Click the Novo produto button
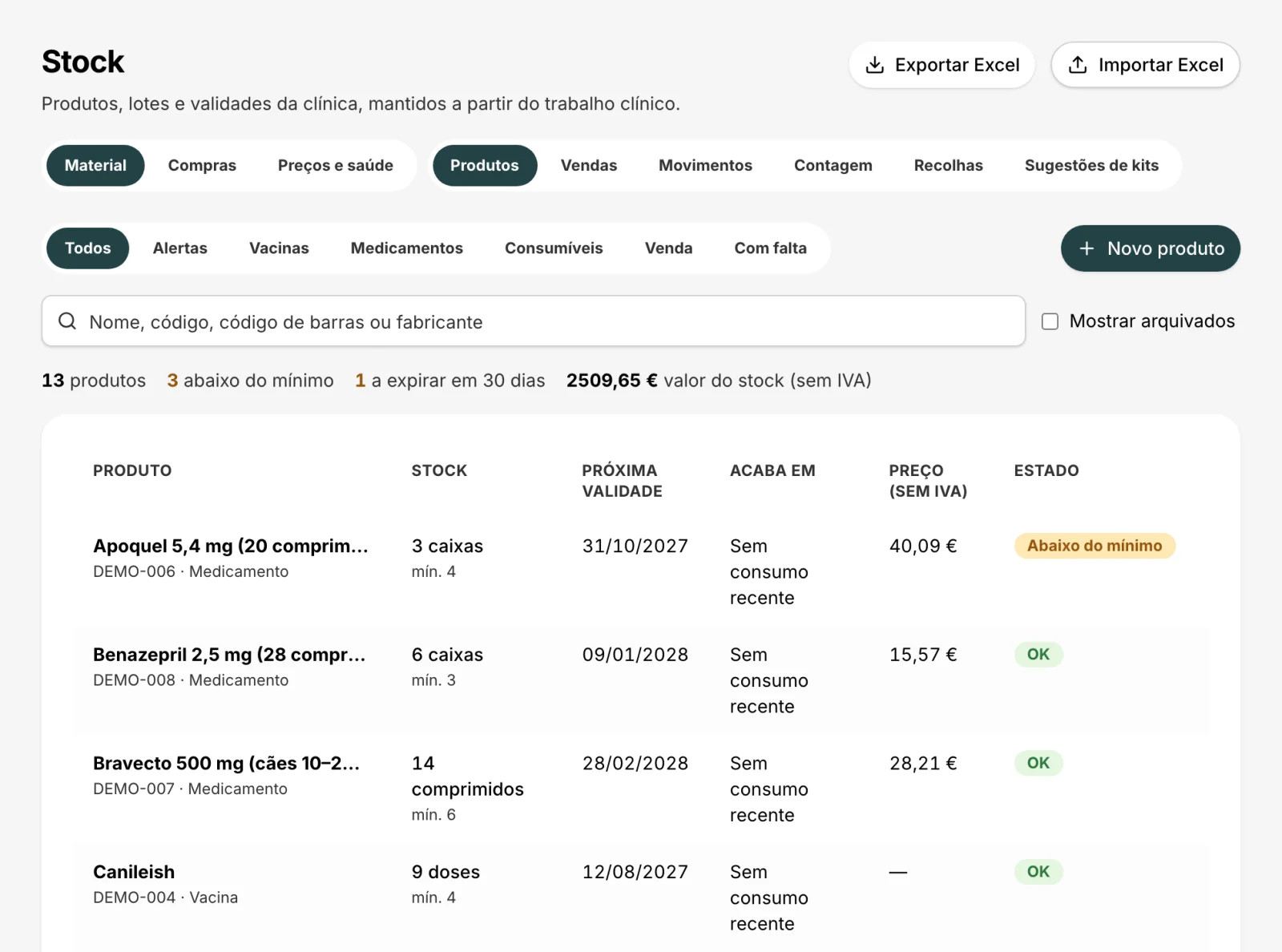This screenshot has width=1282, height=952. pyautogui.click(x=1151, y=248)
